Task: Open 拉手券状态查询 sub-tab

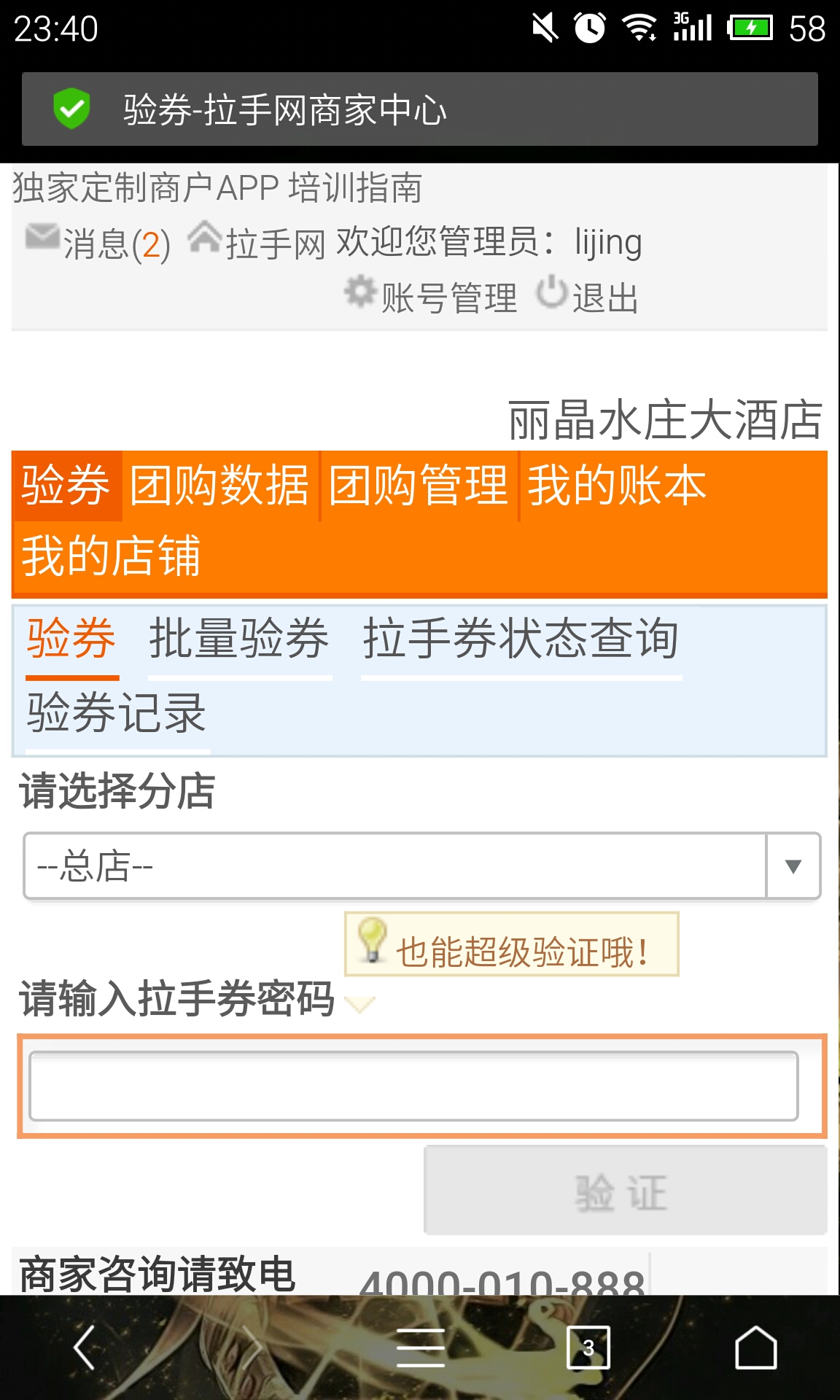Action: [521, 639]
